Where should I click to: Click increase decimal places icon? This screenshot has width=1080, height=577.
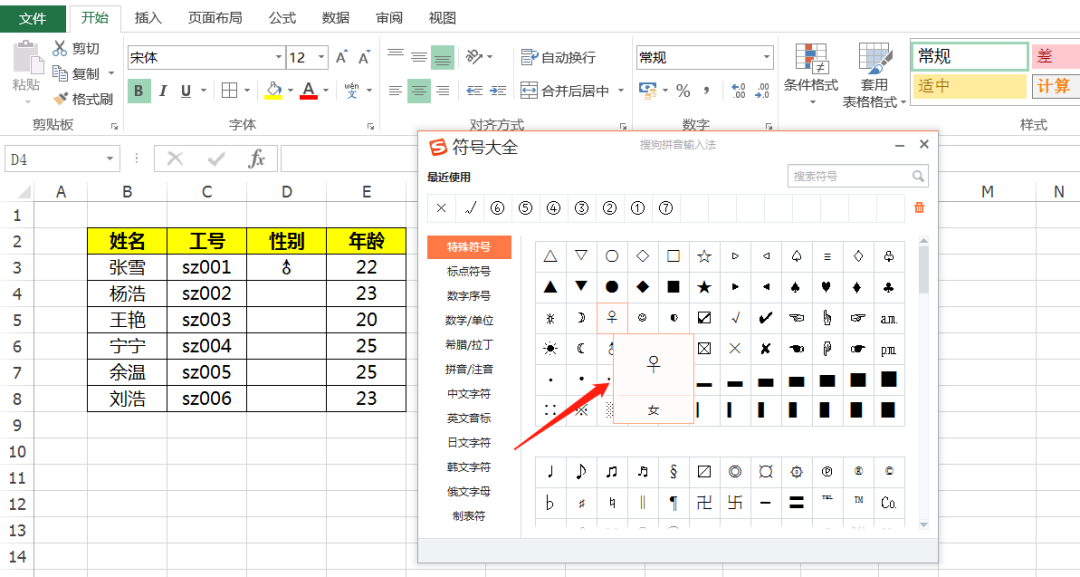(x=738, y=90)
